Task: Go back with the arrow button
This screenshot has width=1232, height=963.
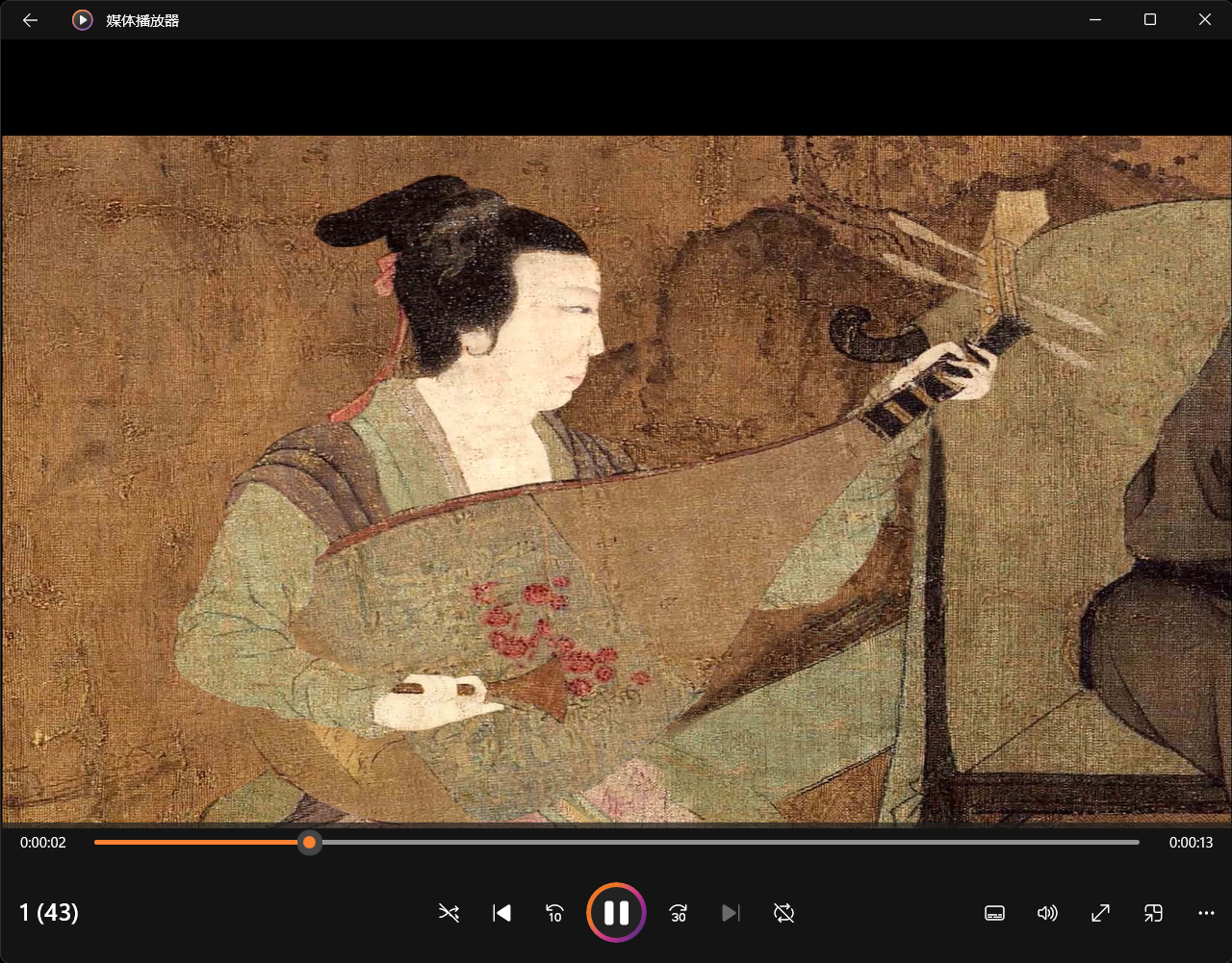Action: pos(30,19)
